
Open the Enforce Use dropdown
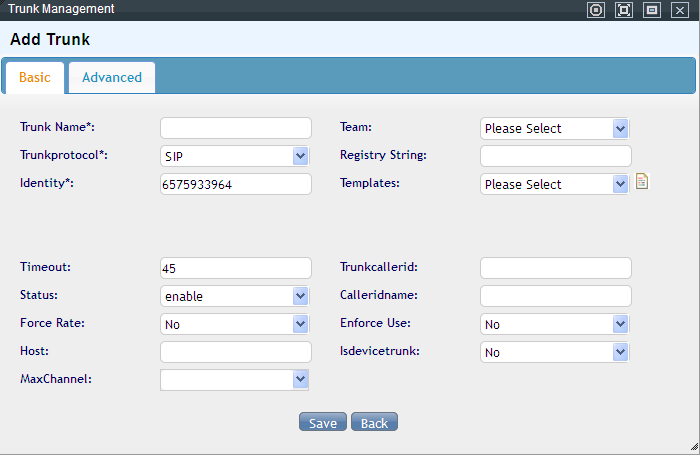pyautogui.click(x=555, y=324)
